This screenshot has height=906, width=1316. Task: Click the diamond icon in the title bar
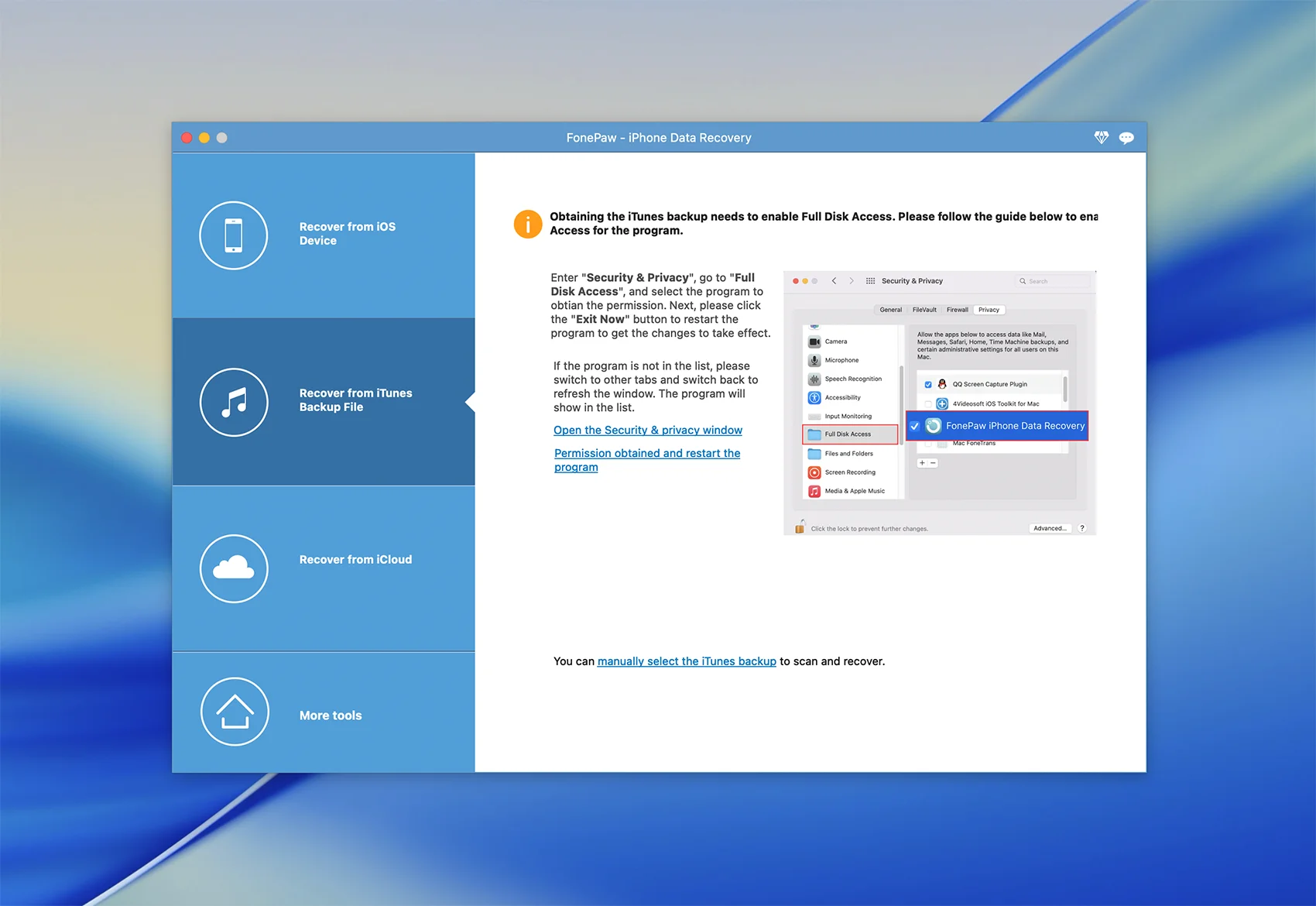1101,138
